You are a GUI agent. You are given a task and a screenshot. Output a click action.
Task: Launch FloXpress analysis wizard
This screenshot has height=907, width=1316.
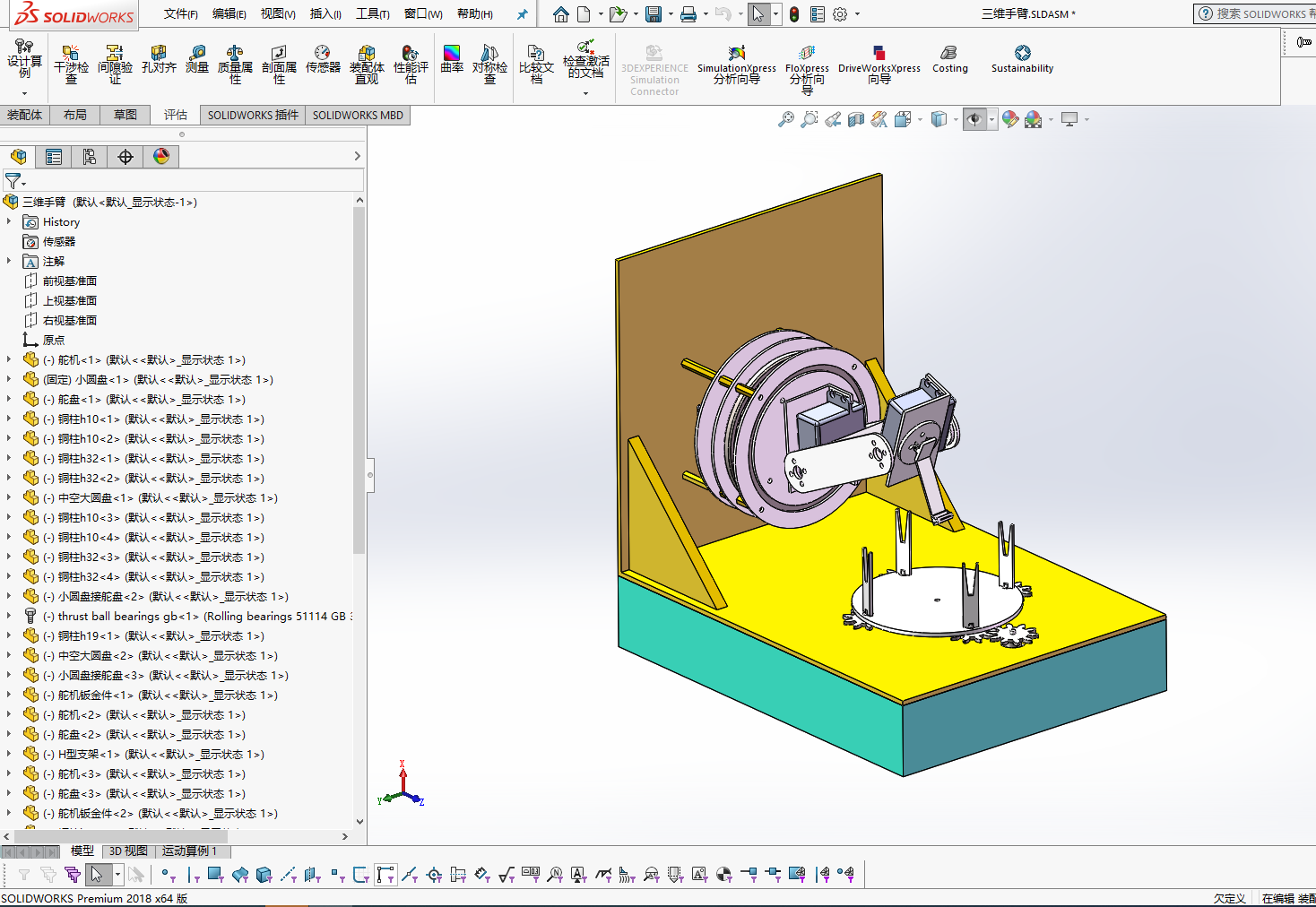[807, 69]
